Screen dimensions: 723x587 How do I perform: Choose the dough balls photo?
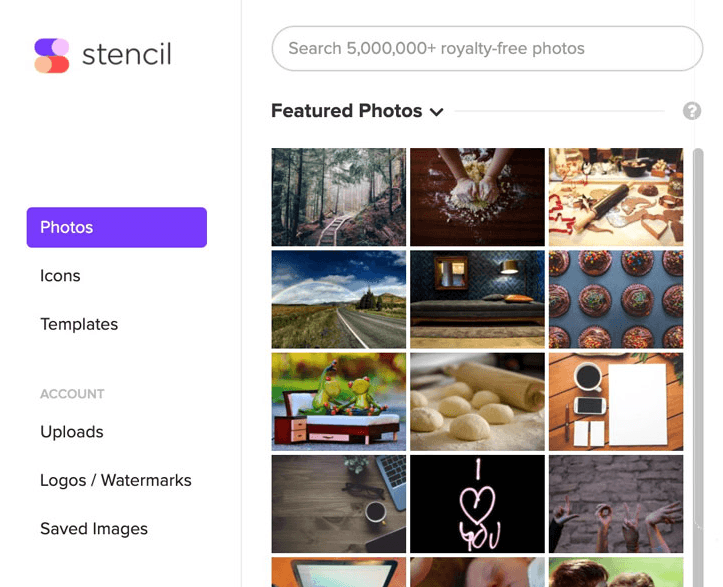pyautogui.click(x=477, y=401)
